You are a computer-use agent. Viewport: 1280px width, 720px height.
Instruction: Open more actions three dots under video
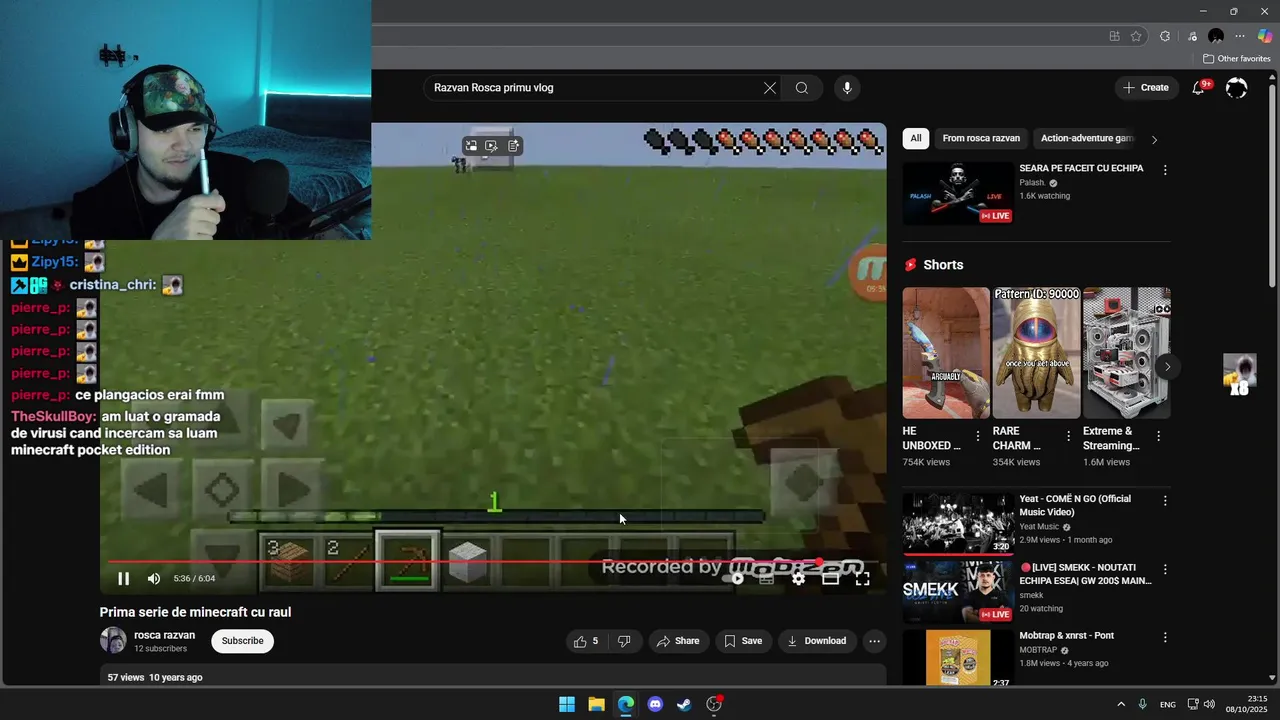(x=875, y=641)
